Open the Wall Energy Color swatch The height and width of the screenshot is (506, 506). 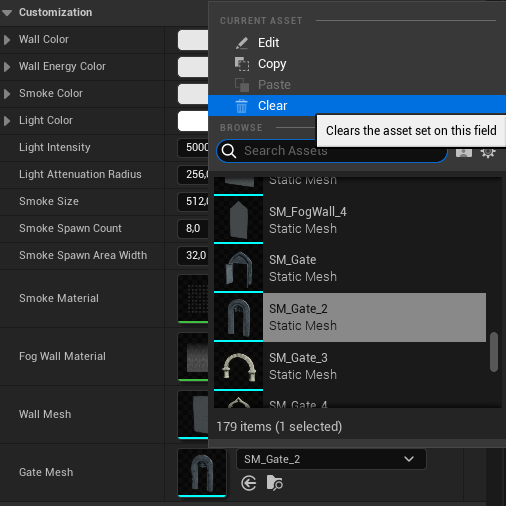tap(193, 67)
